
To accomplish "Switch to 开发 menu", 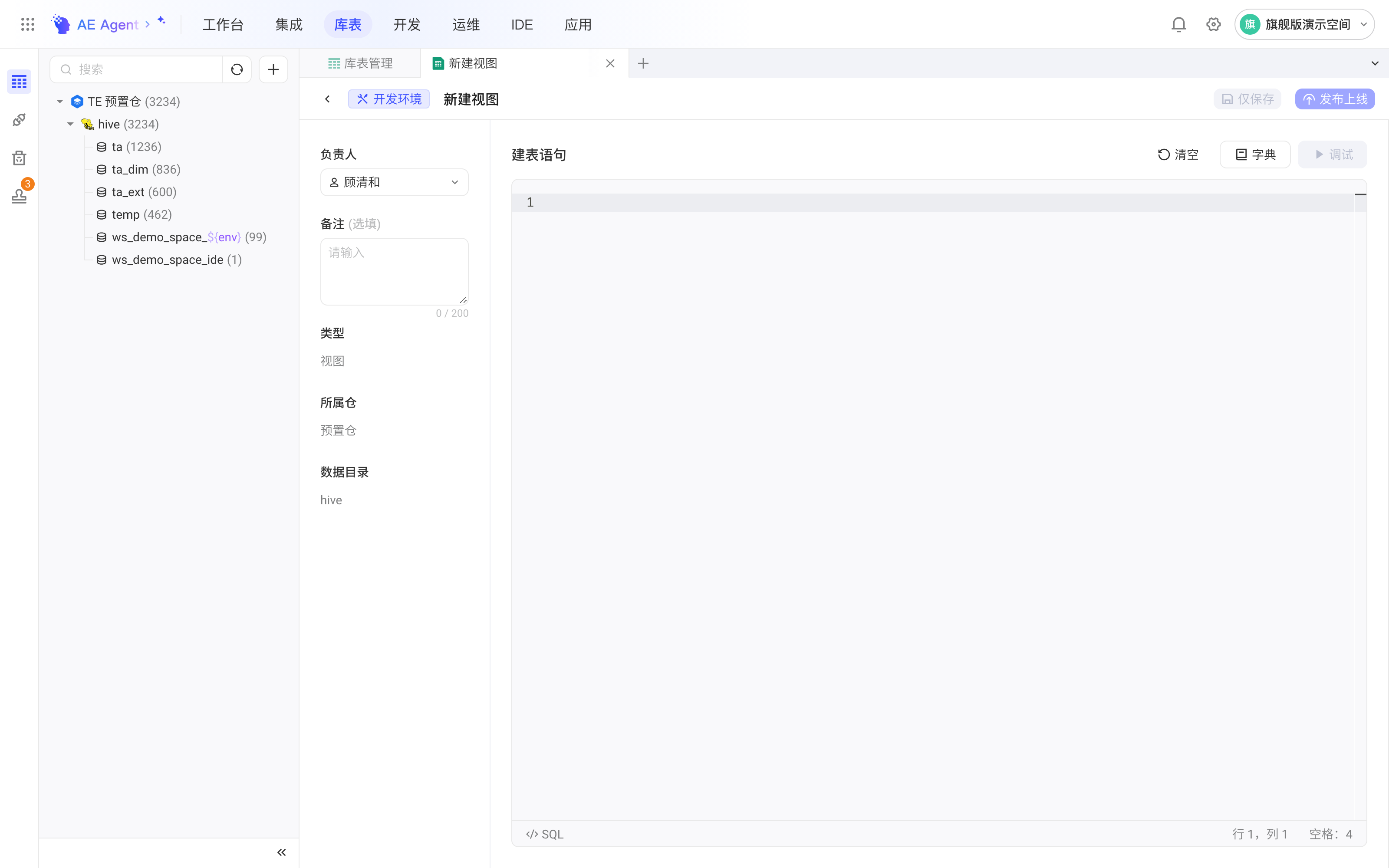I will [x=407, y=25].
